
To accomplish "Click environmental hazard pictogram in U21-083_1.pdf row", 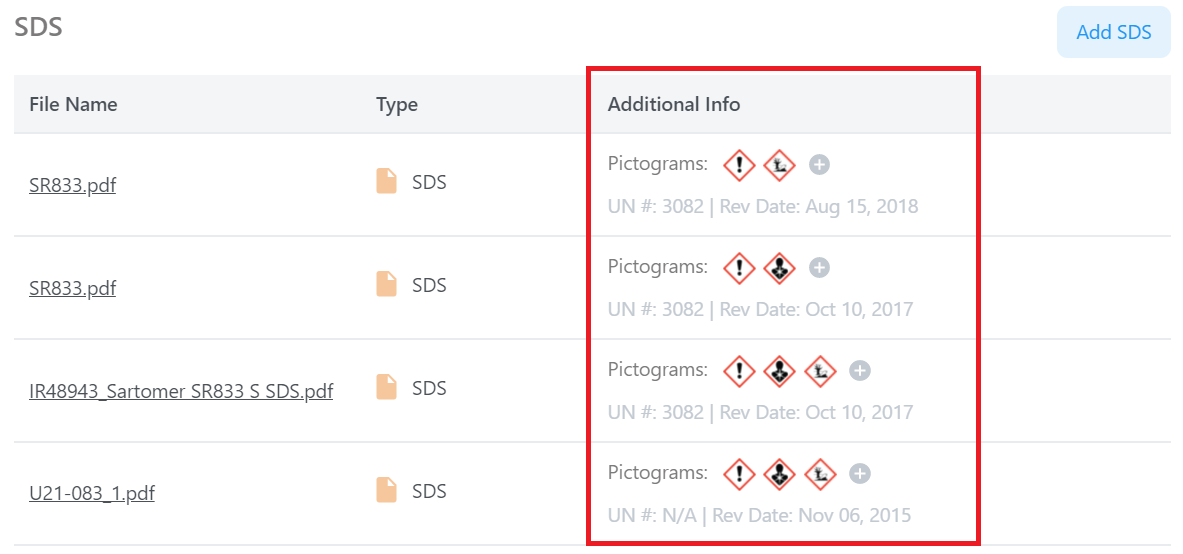I will pos(820,473).
